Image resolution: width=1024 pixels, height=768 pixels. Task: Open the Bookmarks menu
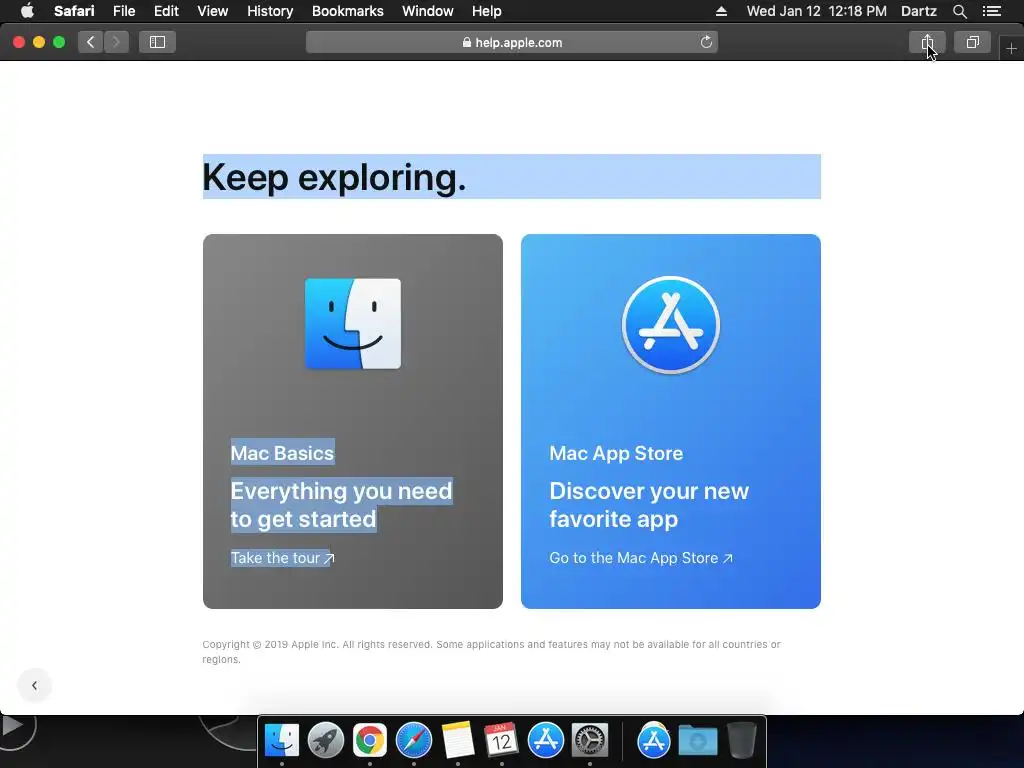[347, 11]
